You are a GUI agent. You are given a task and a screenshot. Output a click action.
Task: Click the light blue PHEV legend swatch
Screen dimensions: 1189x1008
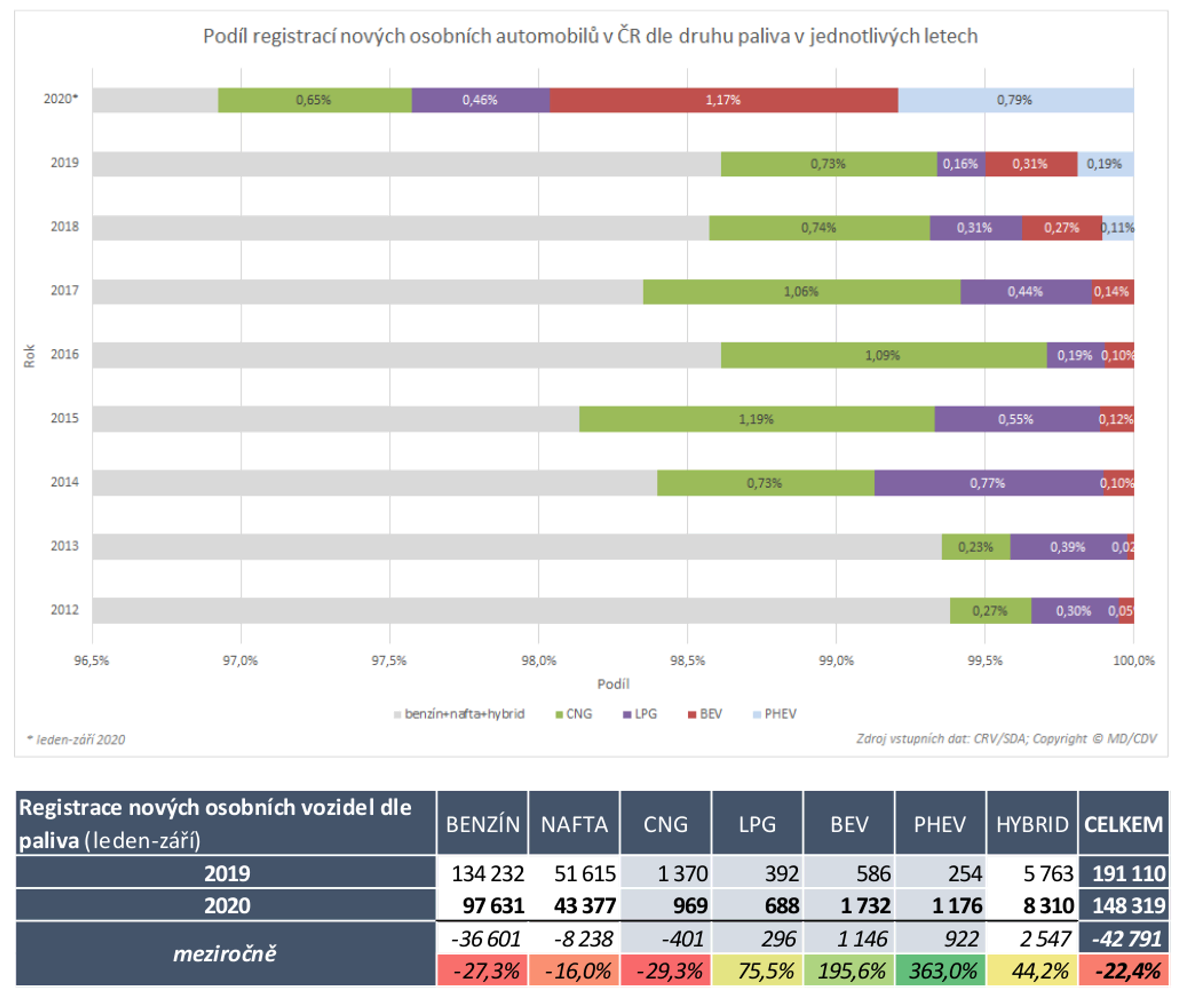click(x=757, y=715)
